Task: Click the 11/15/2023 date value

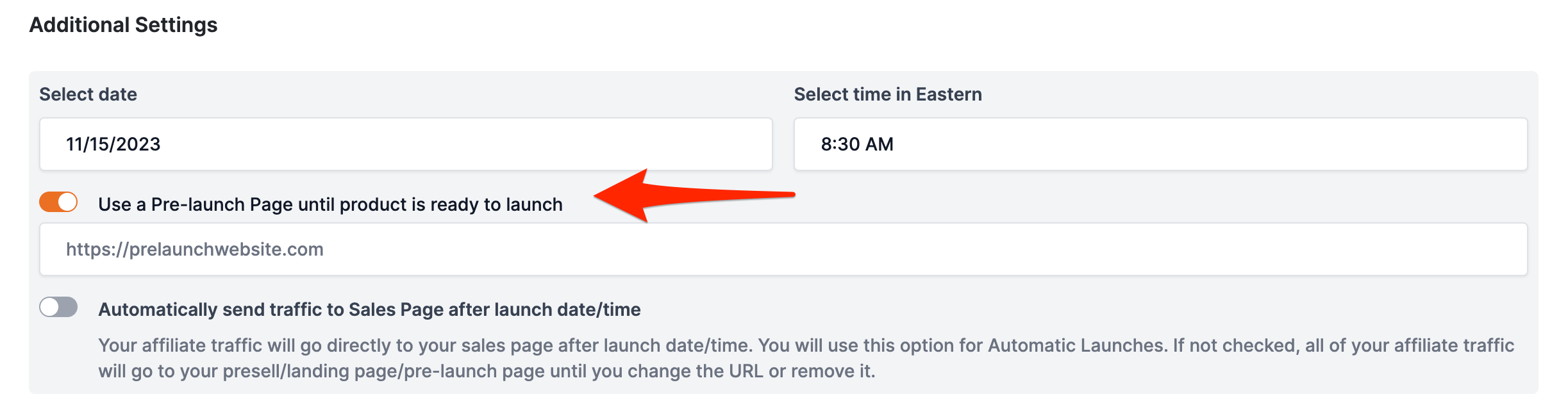Action: pos(113,144)
